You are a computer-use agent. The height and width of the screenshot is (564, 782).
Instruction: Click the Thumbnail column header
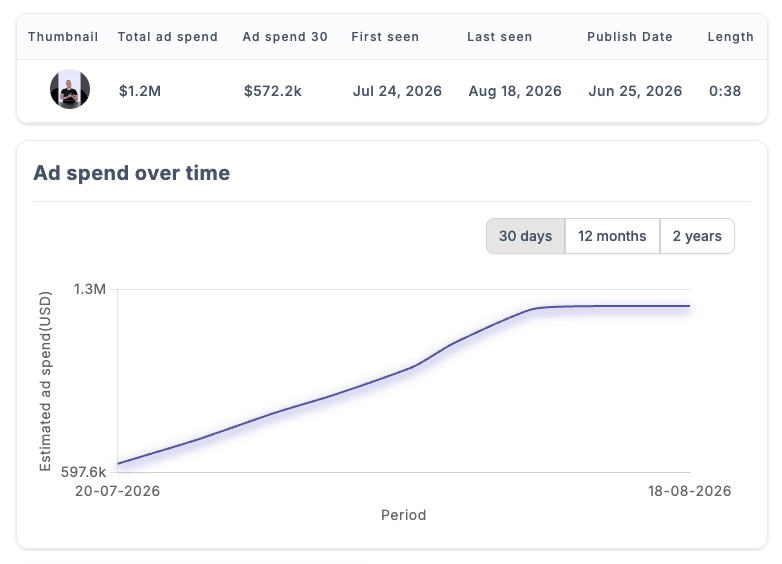tap(63, 37)
